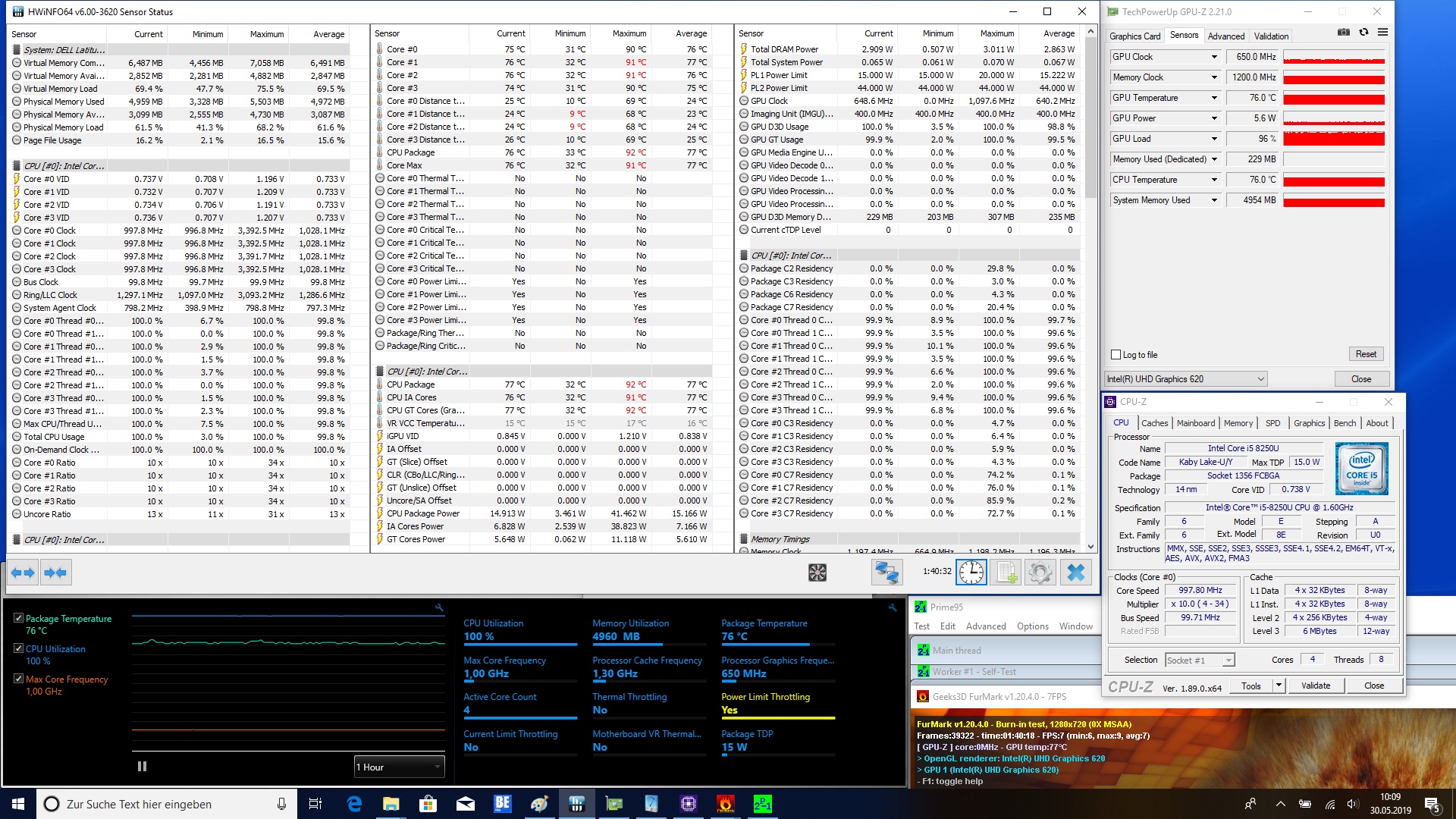
Task: Enable the Log to file checkbox
Action: [1116, 355]
